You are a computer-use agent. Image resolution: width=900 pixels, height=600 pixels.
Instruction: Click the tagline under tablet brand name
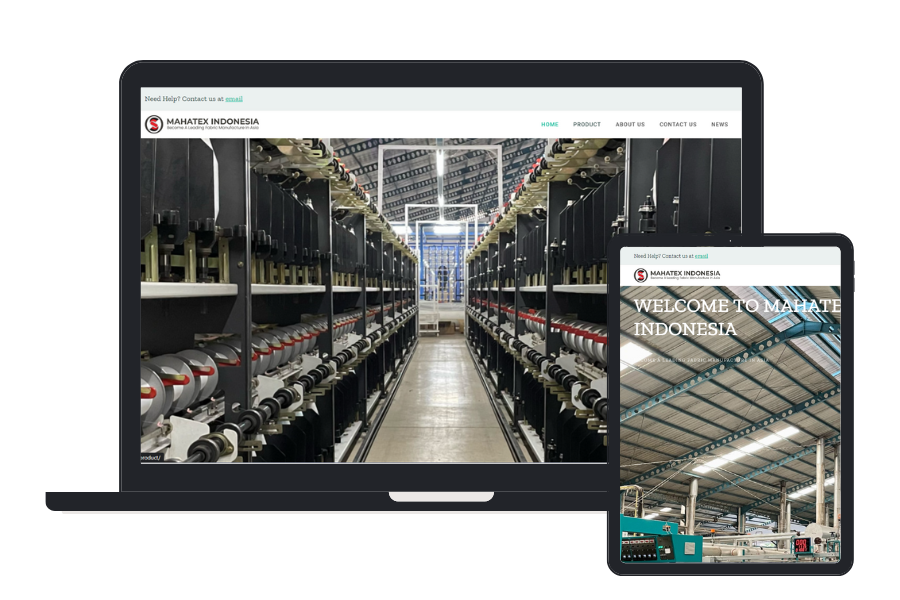[x=685, y=280]
